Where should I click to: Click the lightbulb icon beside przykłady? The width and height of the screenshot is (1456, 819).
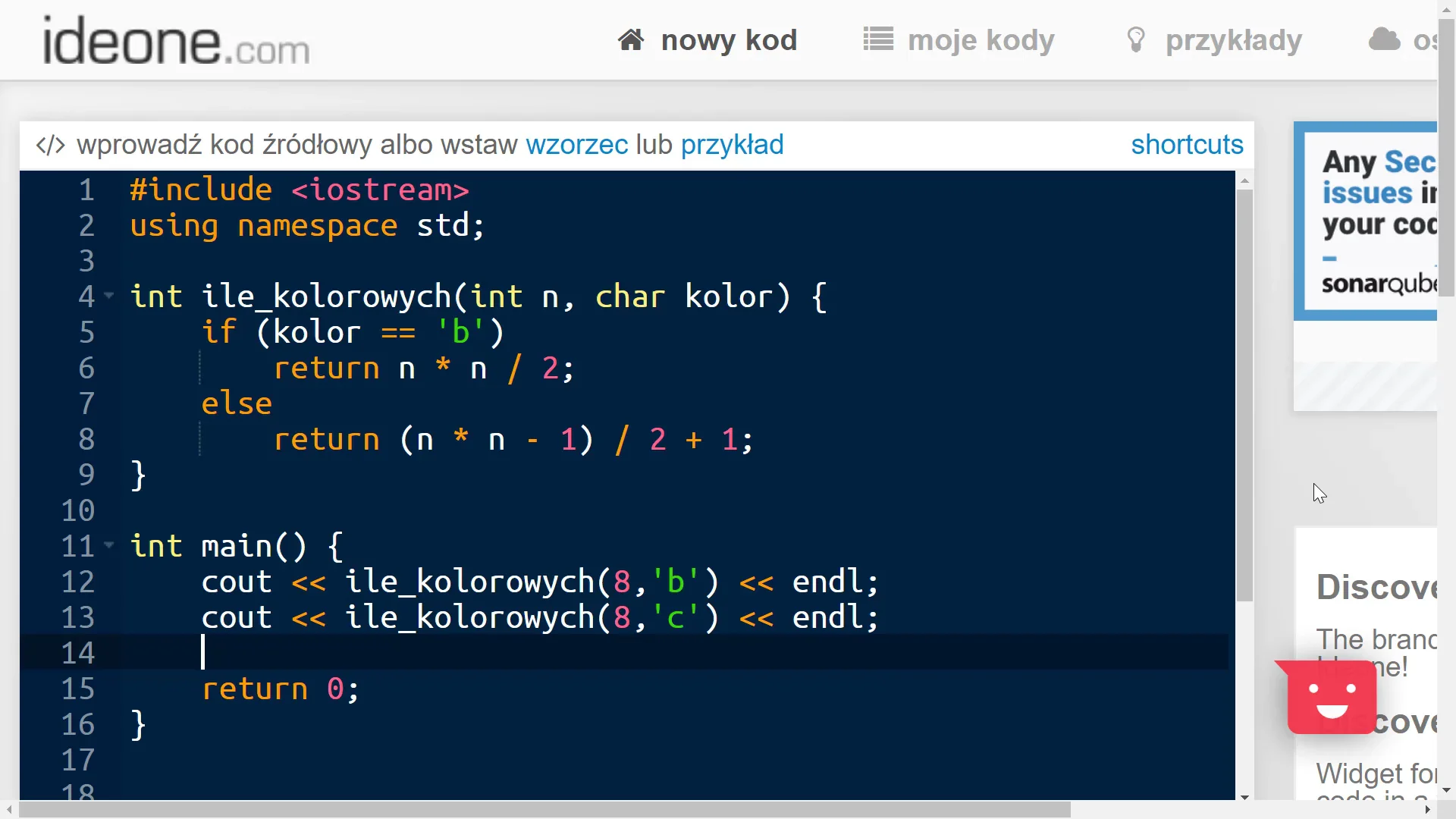[x=1135, y=39]
